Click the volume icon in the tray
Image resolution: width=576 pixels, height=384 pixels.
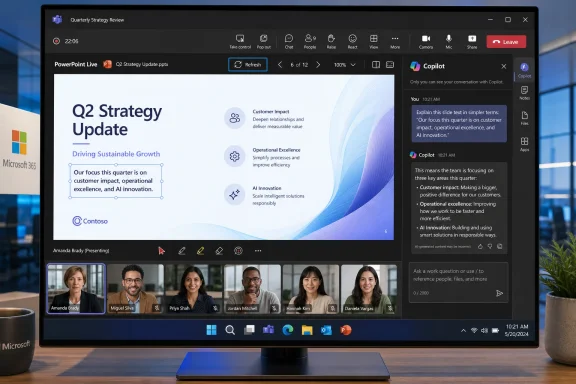(485, 331)
